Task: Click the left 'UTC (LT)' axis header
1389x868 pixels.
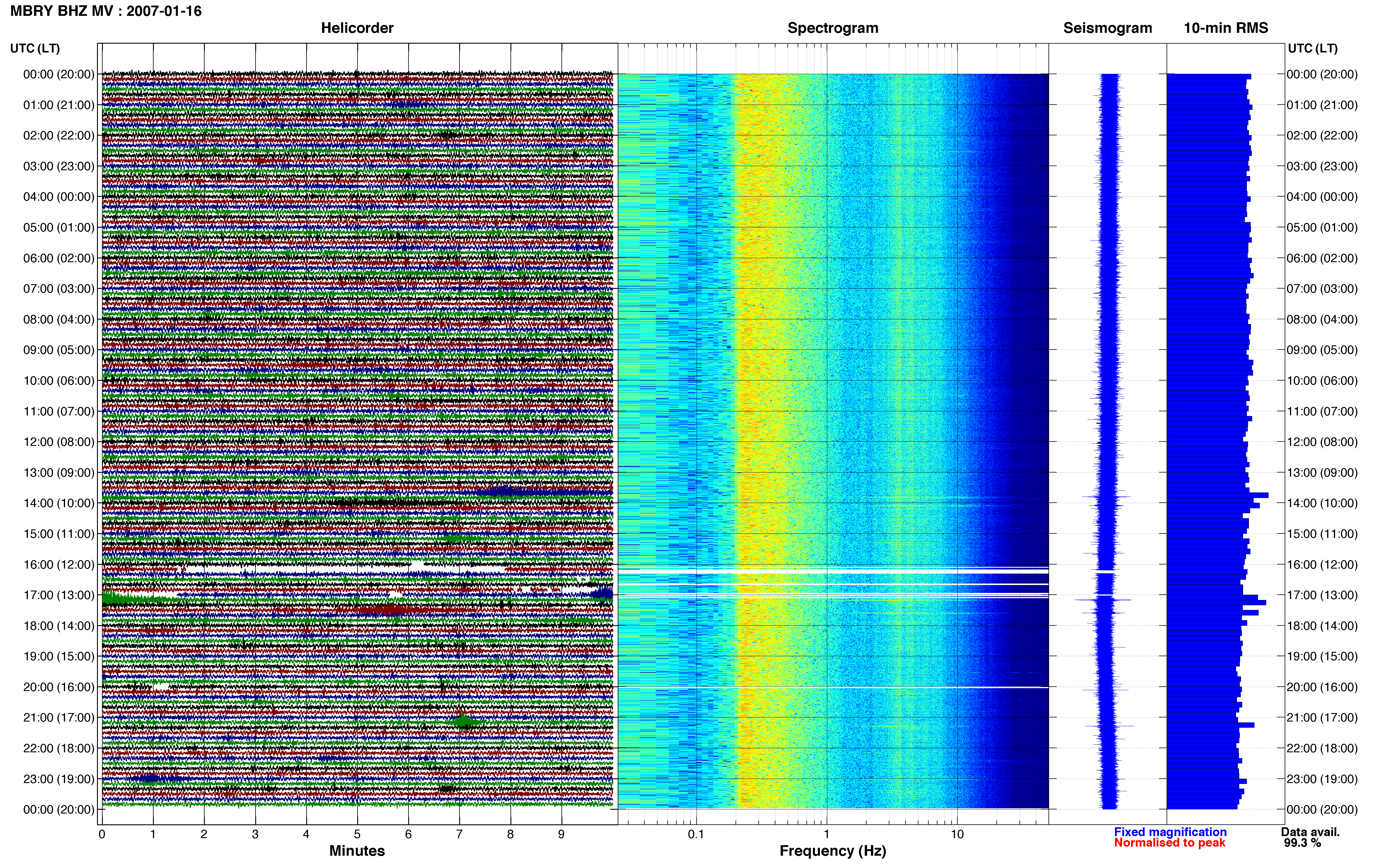Action: [x=35, y=48]
